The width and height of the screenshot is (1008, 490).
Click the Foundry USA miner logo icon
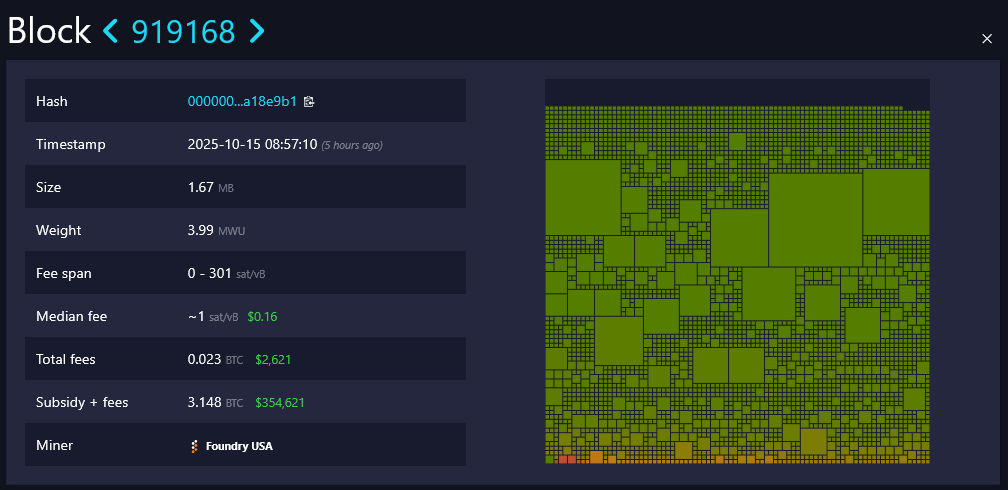click(194, 446)
